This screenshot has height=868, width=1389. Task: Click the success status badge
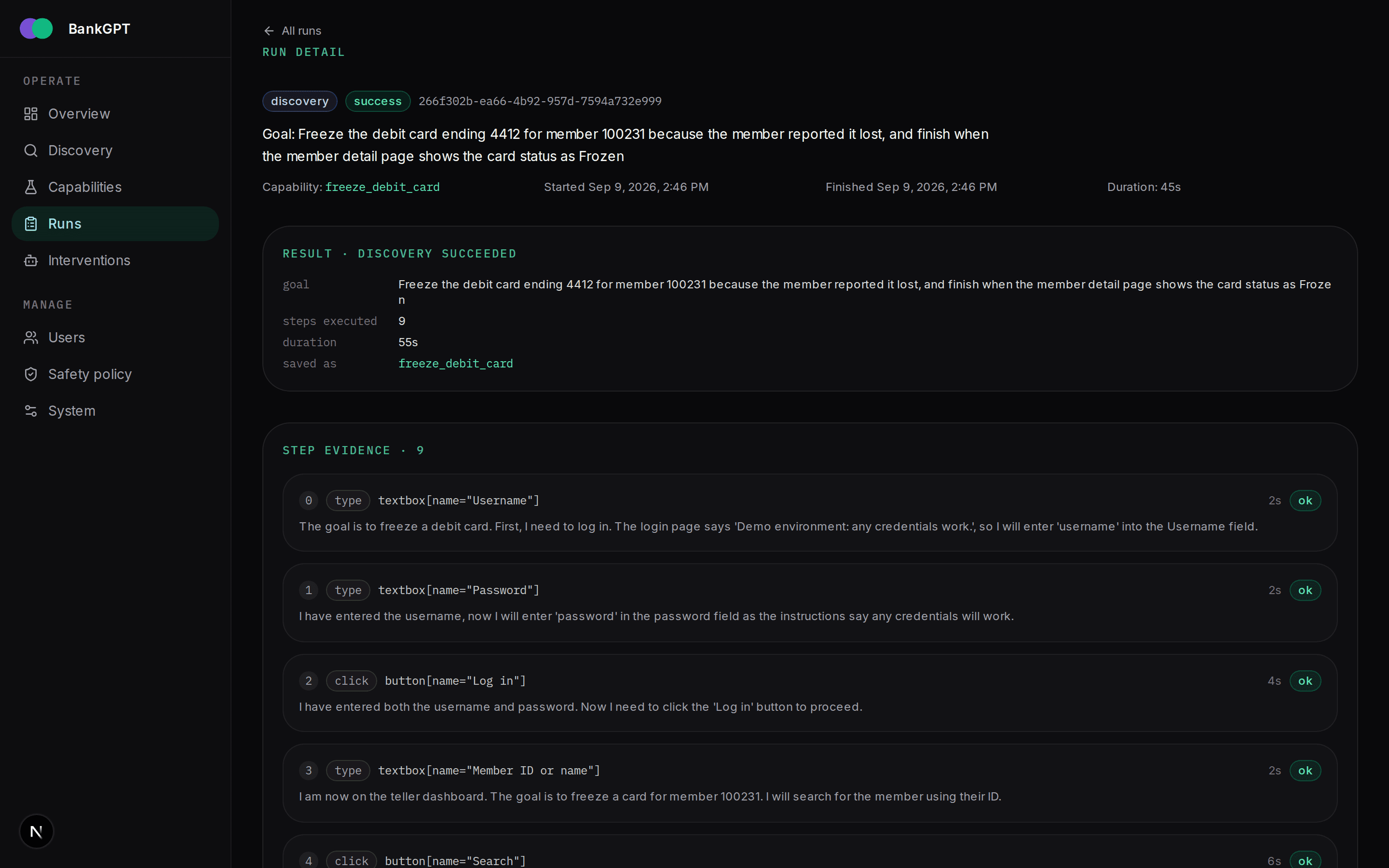point(378,101)
